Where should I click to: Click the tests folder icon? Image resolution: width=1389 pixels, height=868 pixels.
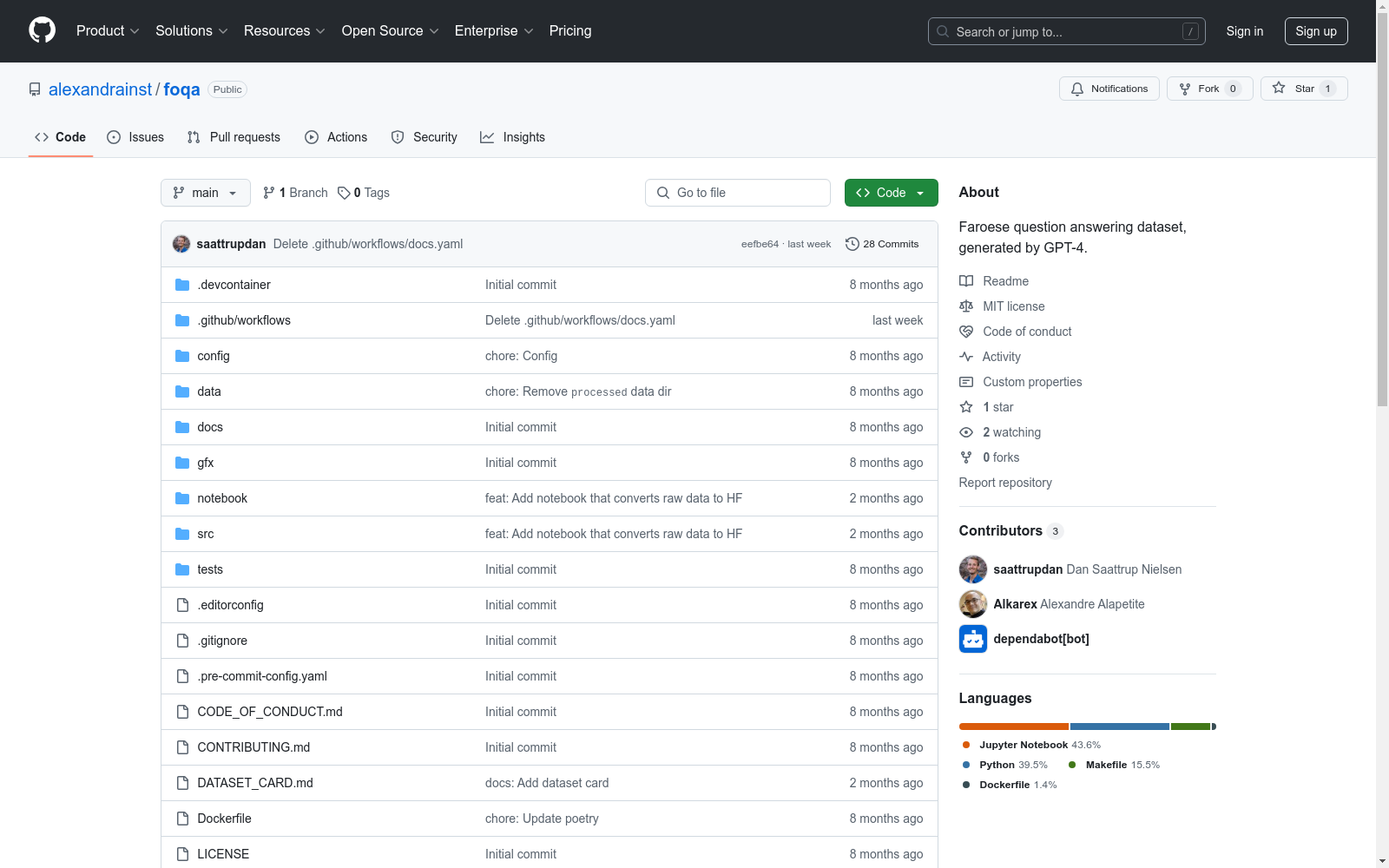[x=182, y=569]
